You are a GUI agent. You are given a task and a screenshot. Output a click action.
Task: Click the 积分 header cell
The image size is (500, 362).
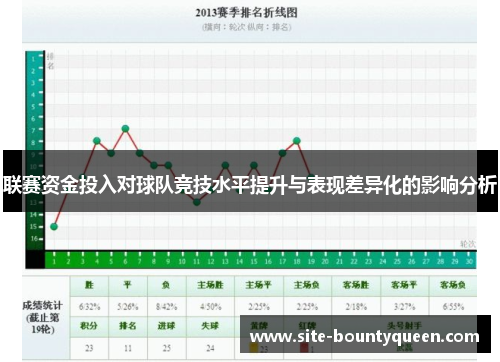coord(89,326)
